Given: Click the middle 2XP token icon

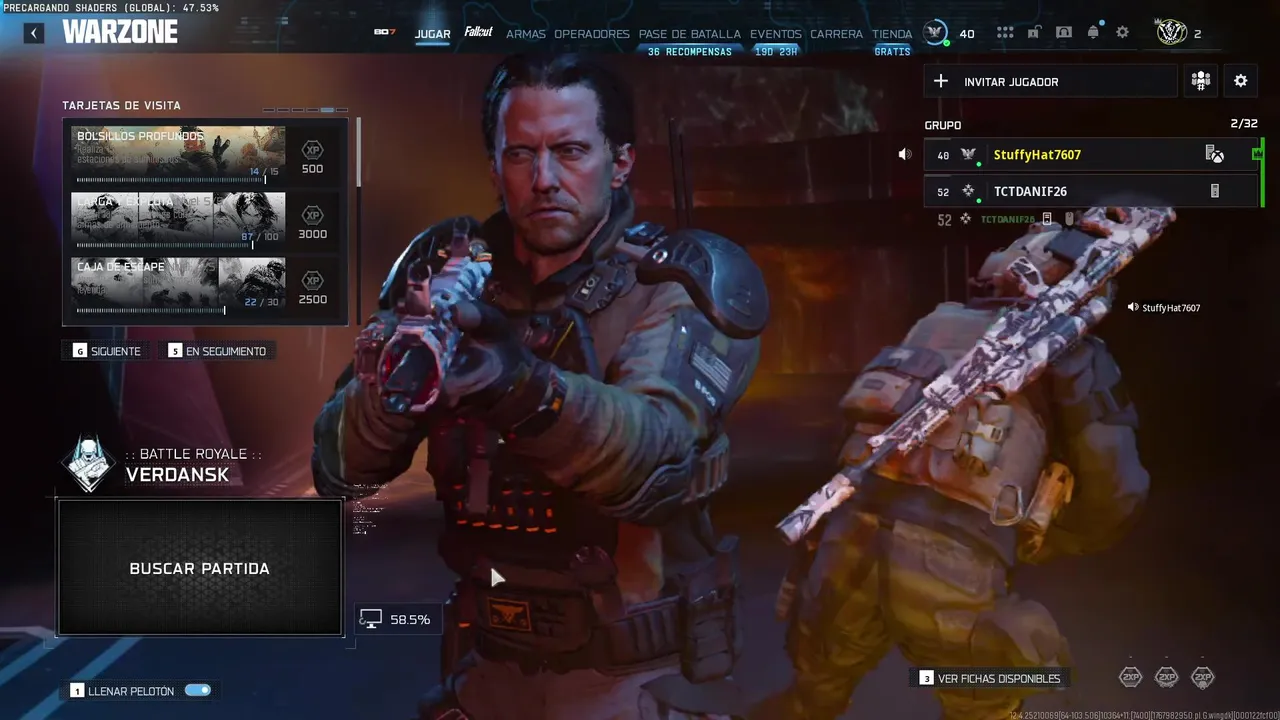Looking at the screenshot, I should (x=1166, y=677).
